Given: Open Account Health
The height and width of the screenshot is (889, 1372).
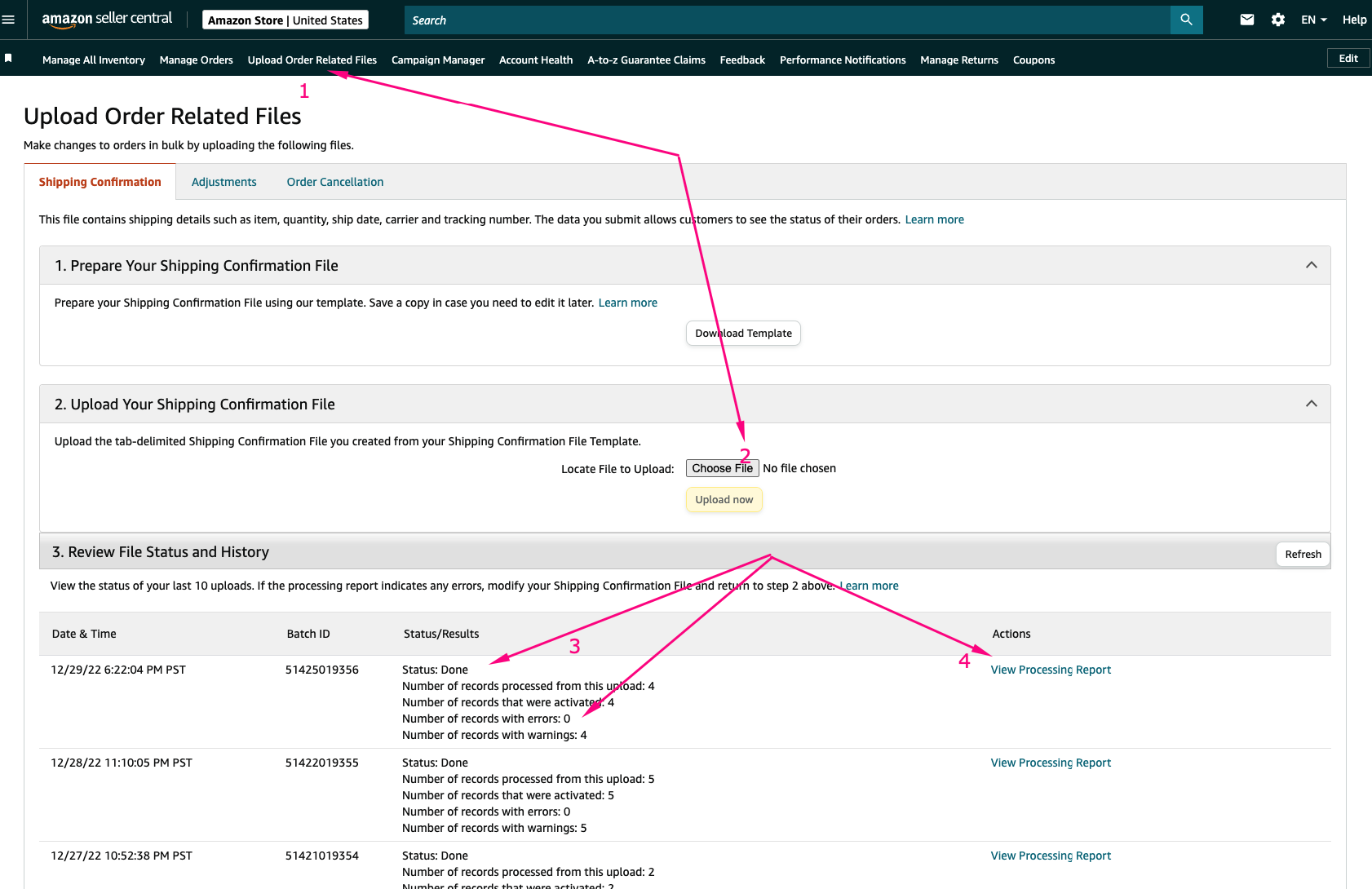Looking at the screenshot, I should point(536,60).
